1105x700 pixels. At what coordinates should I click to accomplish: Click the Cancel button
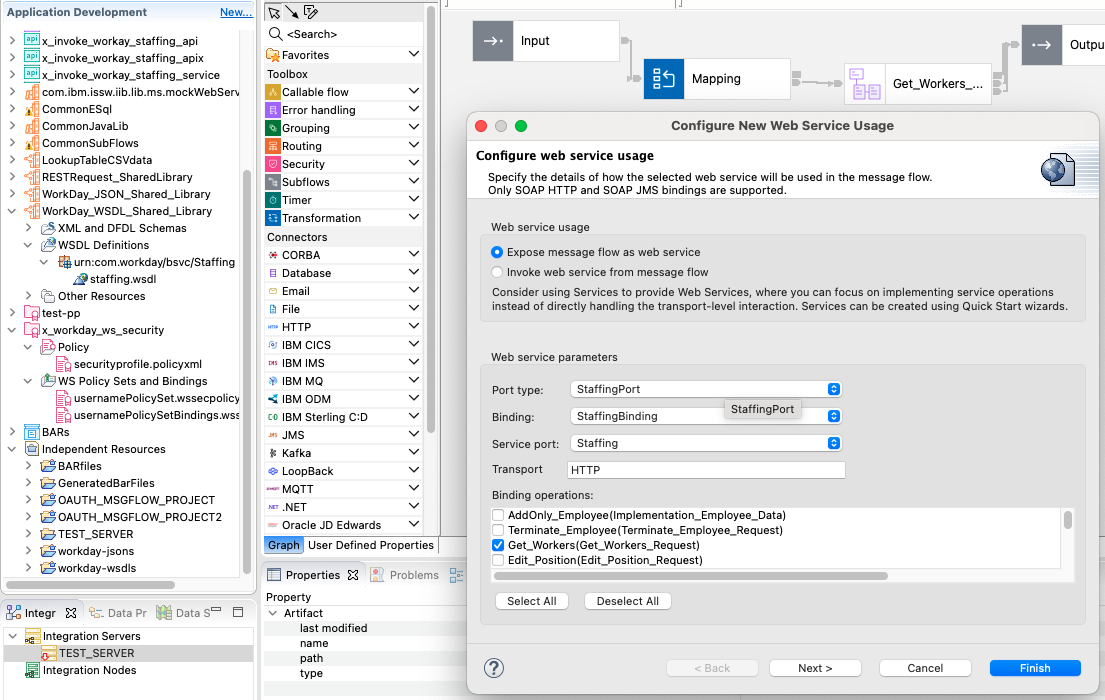(x=925, y=668)
